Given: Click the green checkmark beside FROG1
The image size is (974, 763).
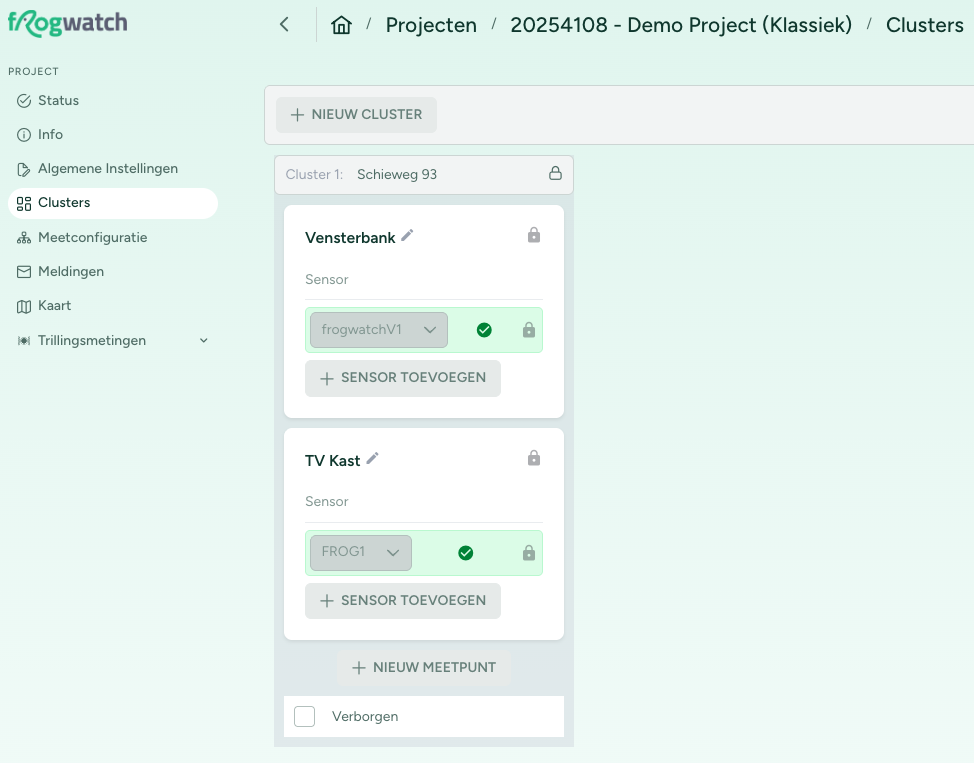Looking at the screenshot, I should pos(465,553).
